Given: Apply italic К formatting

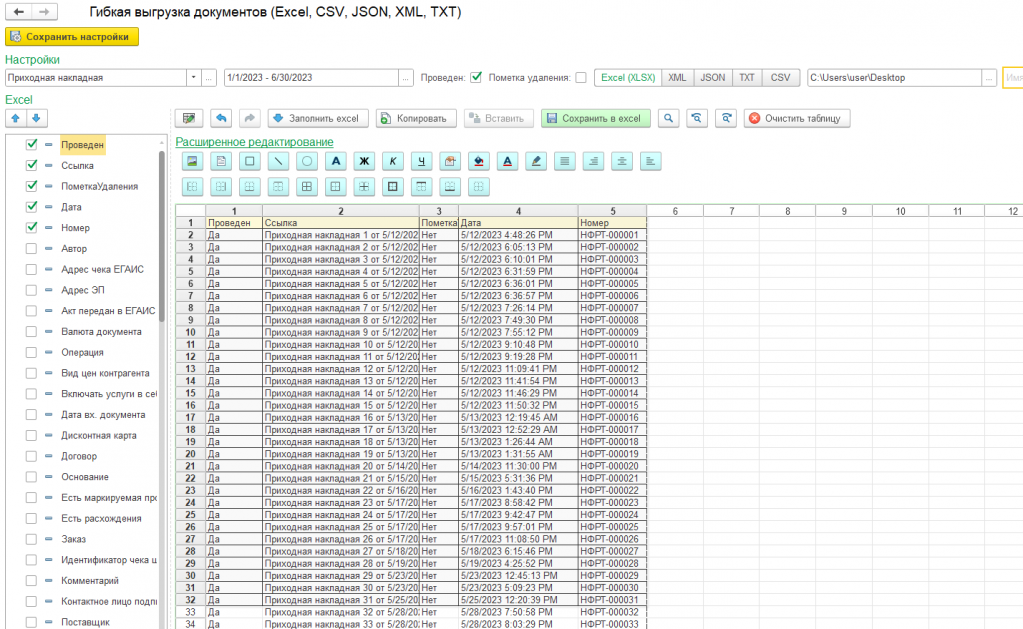Looking at the screenshot, I should click(x=394, y=161).
